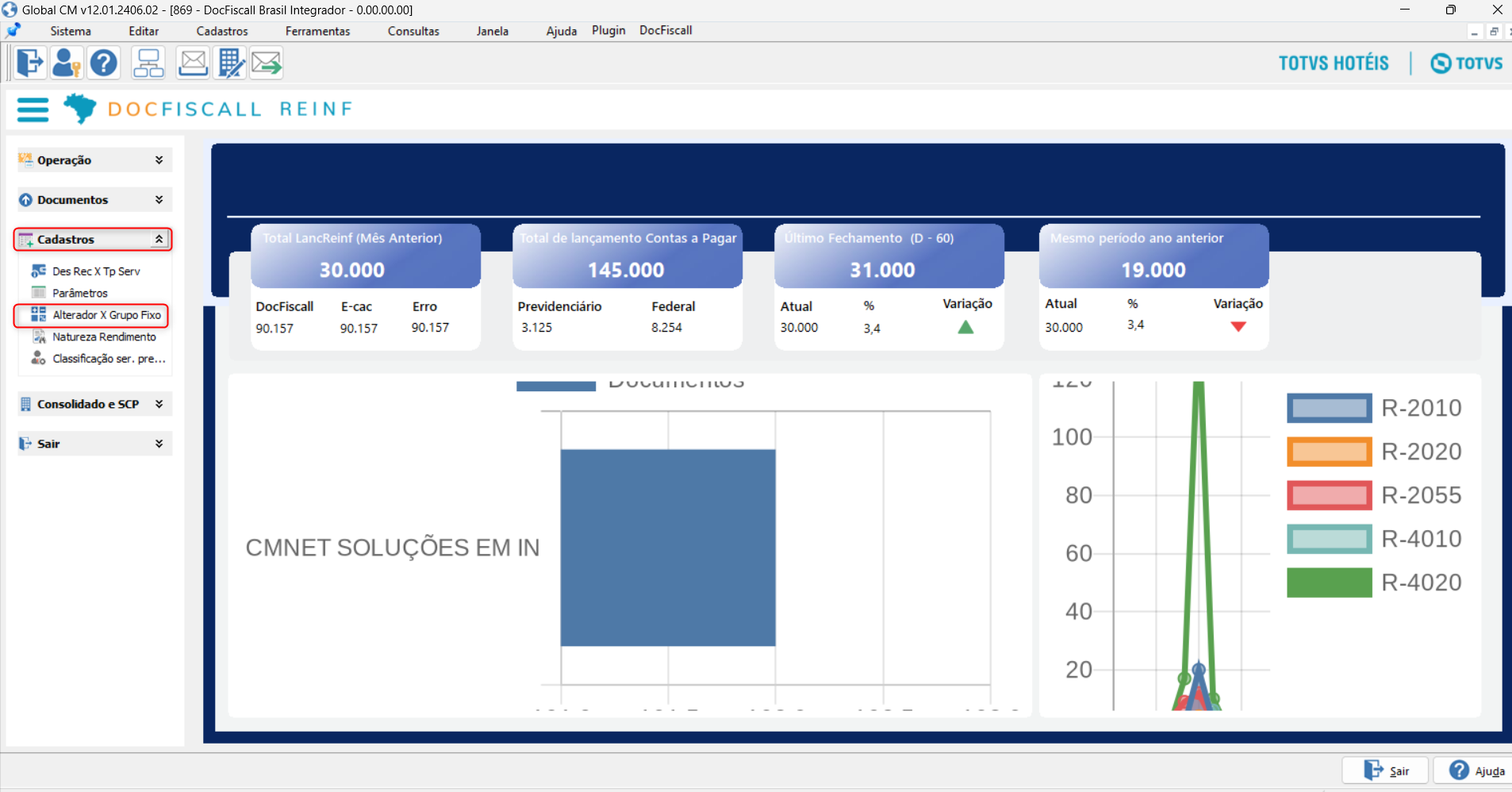Viewport: 1512px width, 792px height.
Task: Open the hierarchy diagram toolbar icon
Action: tap(148, 63)
